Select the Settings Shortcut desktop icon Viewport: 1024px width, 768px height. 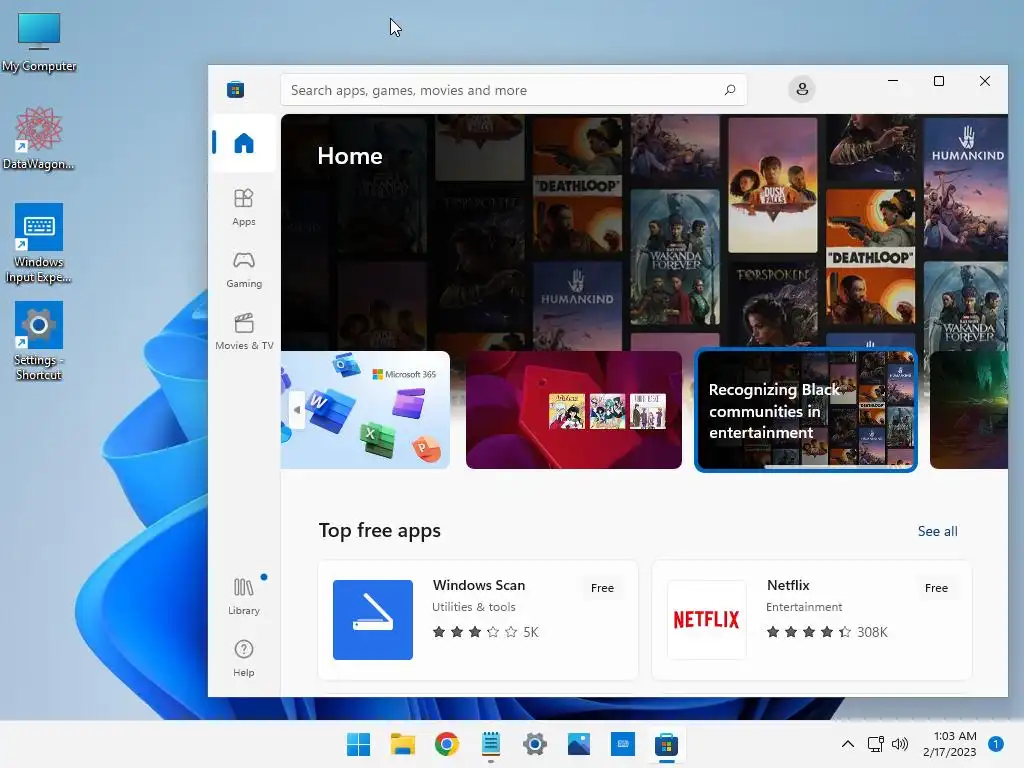(39, 342)
